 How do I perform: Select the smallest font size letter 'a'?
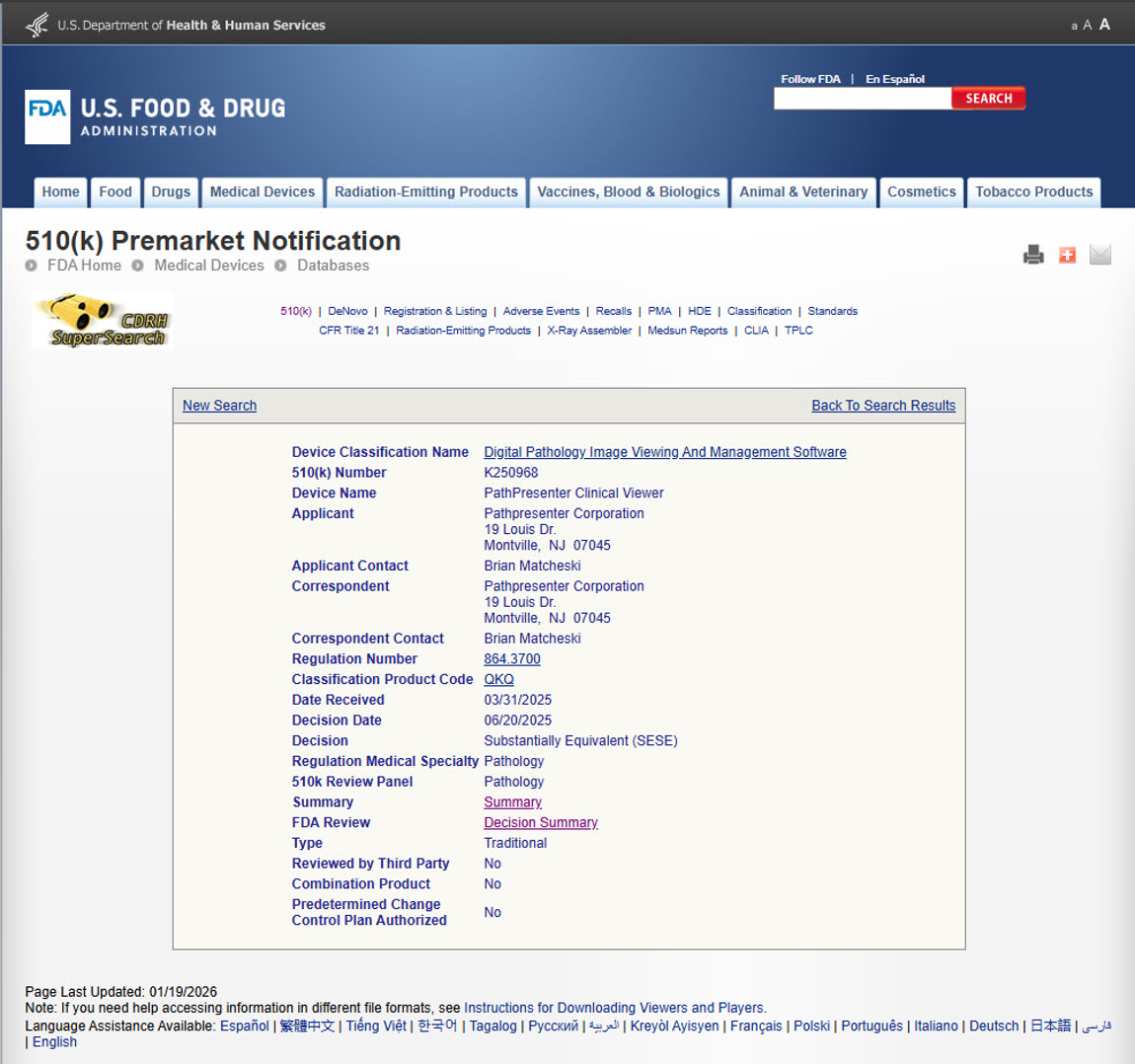(1074, 25)
